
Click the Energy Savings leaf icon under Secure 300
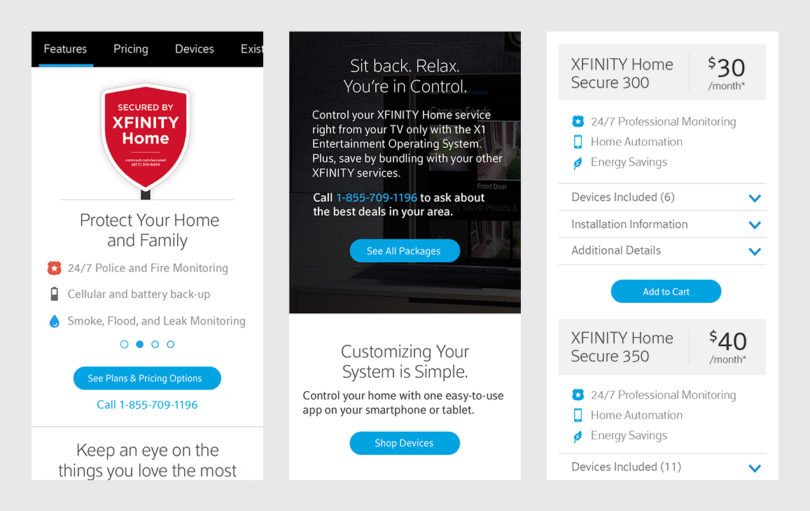578,163
